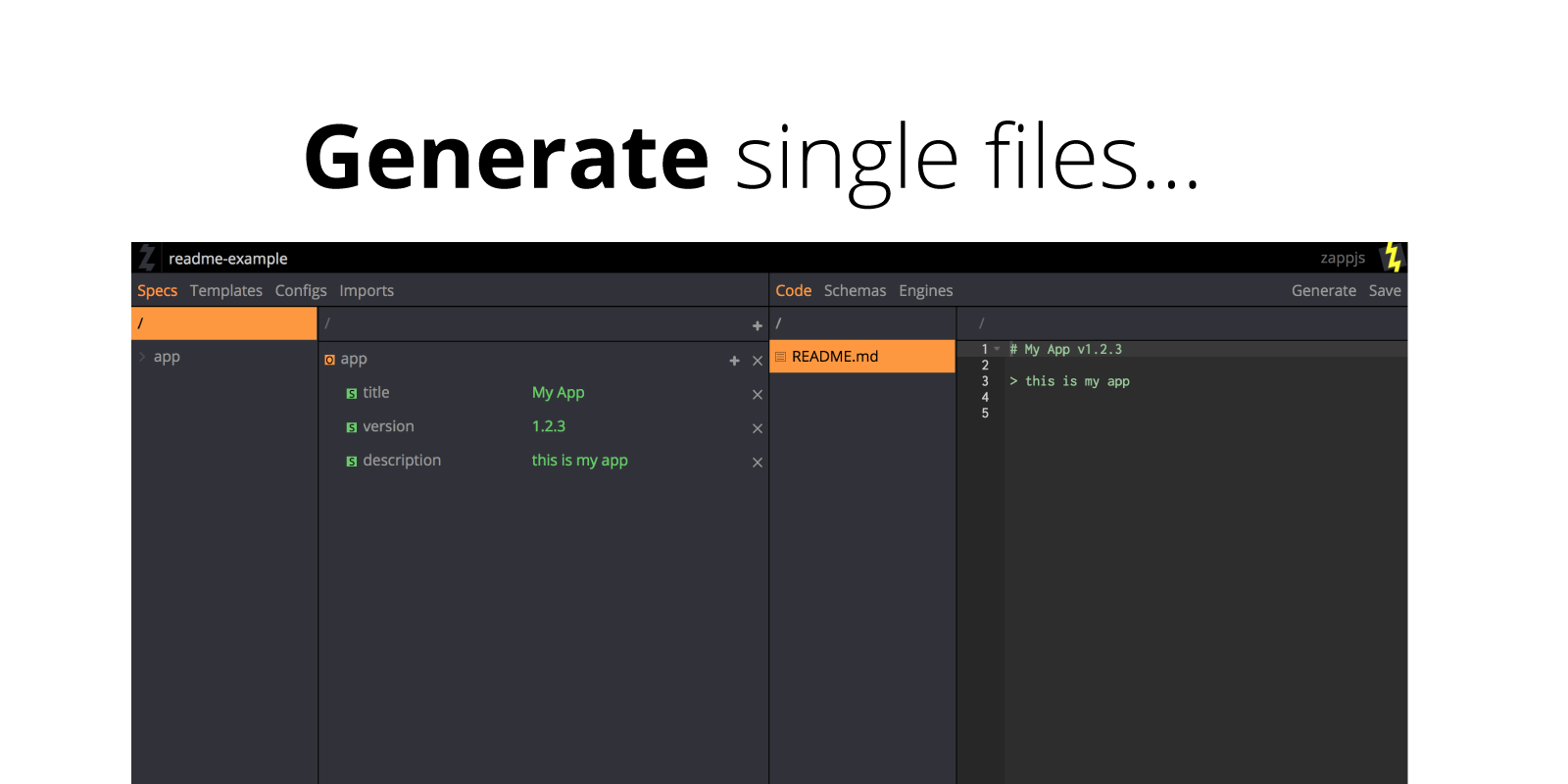Screen dimensions: 1568x784
Task: Click the Save button
Action: pyautogui.click(x=1385, y=290)
